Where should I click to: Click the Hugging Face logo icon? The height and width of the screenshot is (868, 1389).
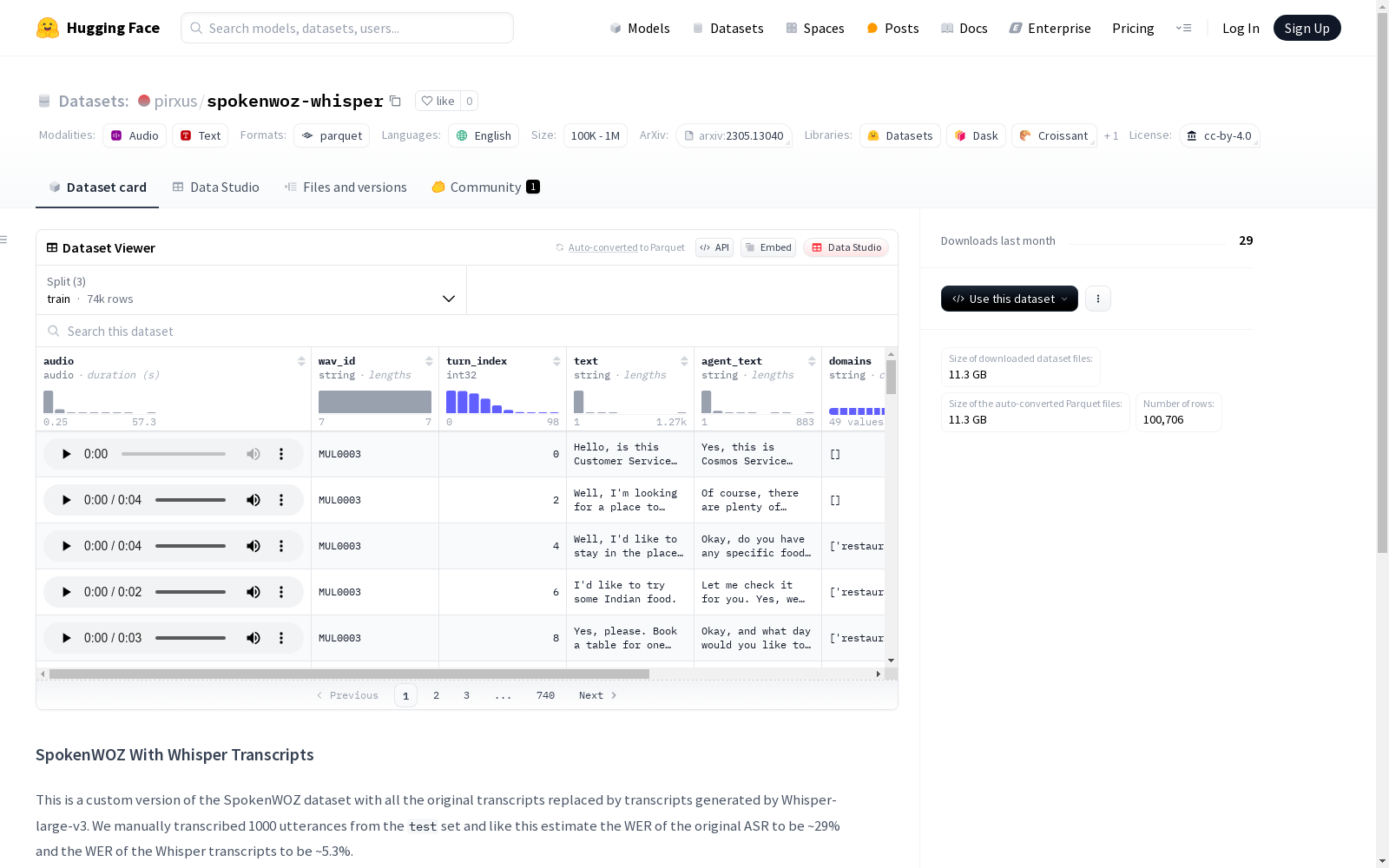48,28
